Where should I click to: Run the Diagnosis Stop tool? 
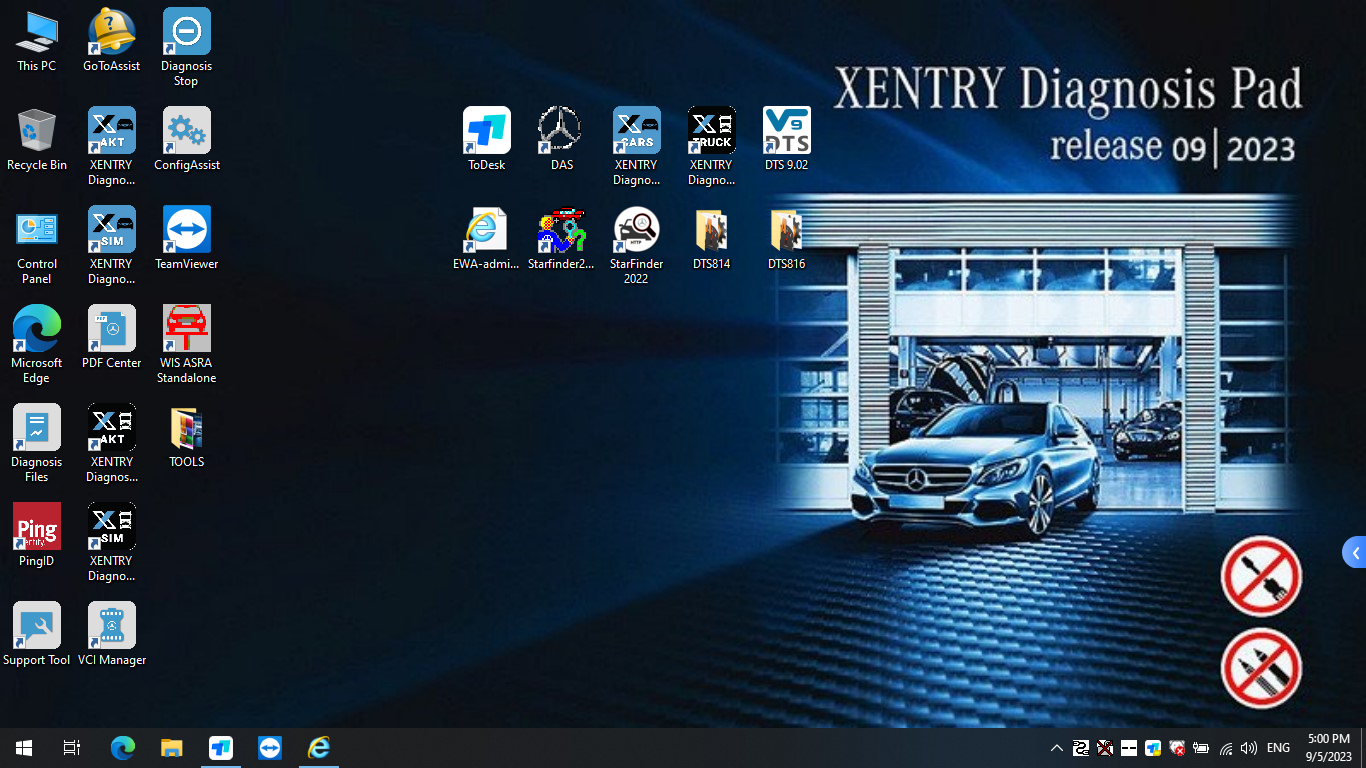point(186,30)
